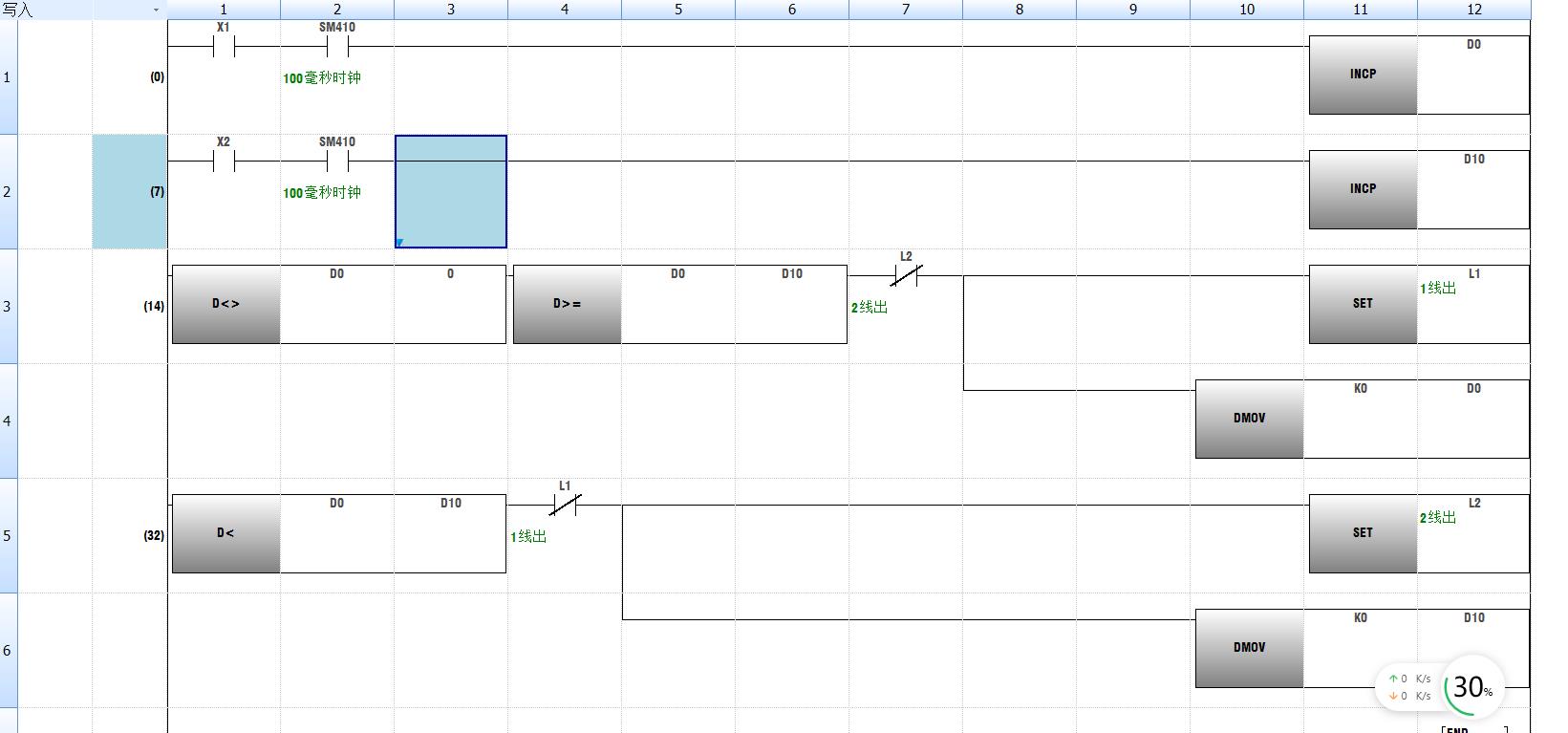Click the SET instruction for L1
The width and height of the screenshot is (1568, 733).
tap(1363, 304)
